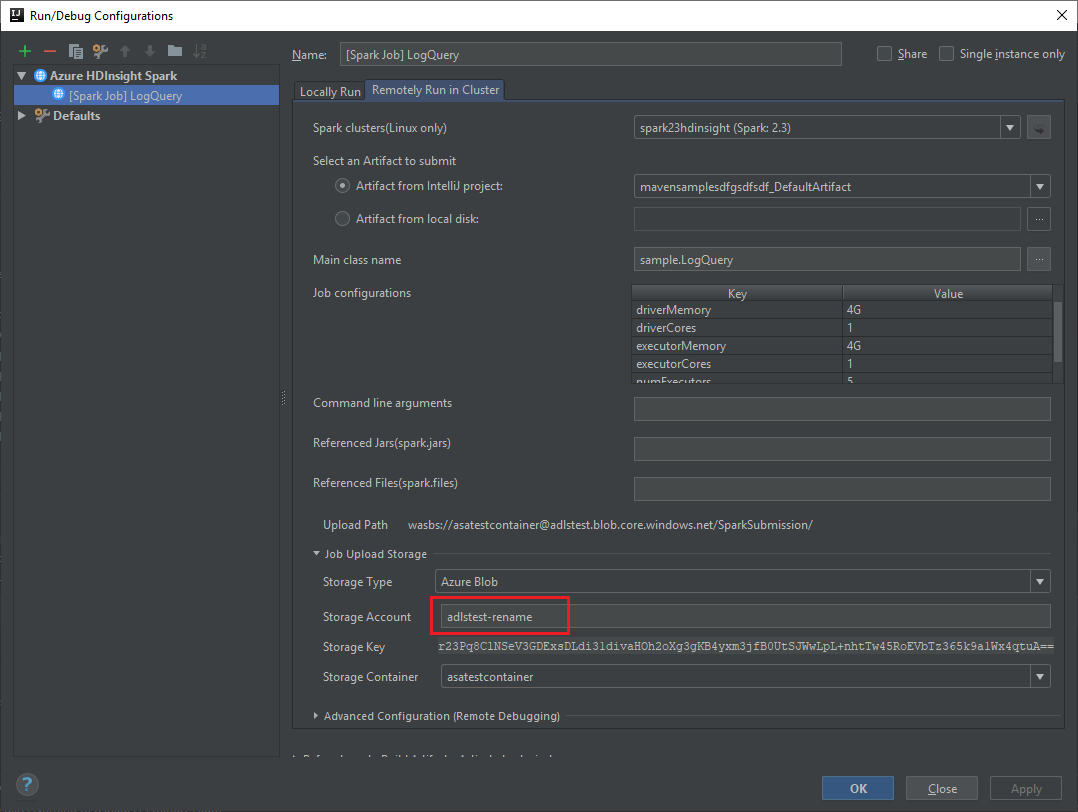Add a new run configuration
The image size is (1078, 812).
point(24,50)
